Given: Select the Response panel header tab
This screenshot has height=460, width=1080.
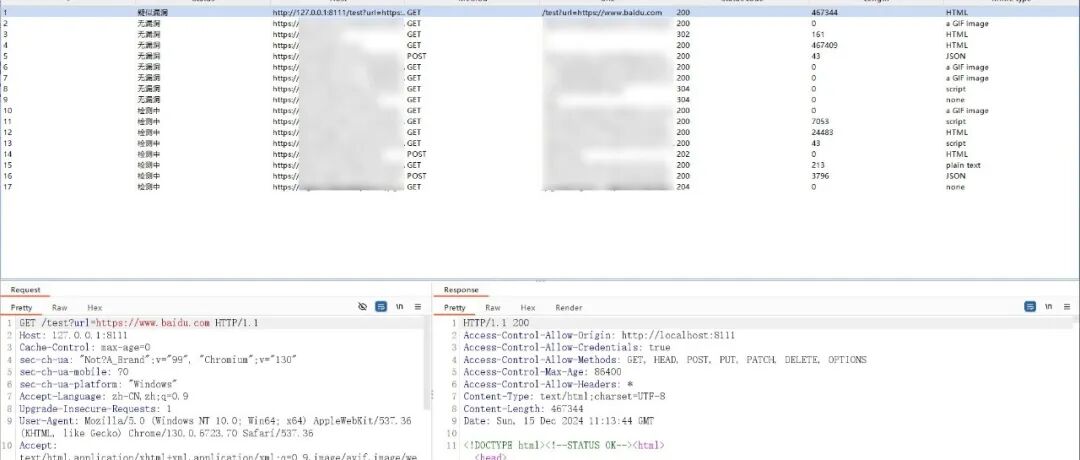Looking at the screenshot, I should click(x=461, y=290).
